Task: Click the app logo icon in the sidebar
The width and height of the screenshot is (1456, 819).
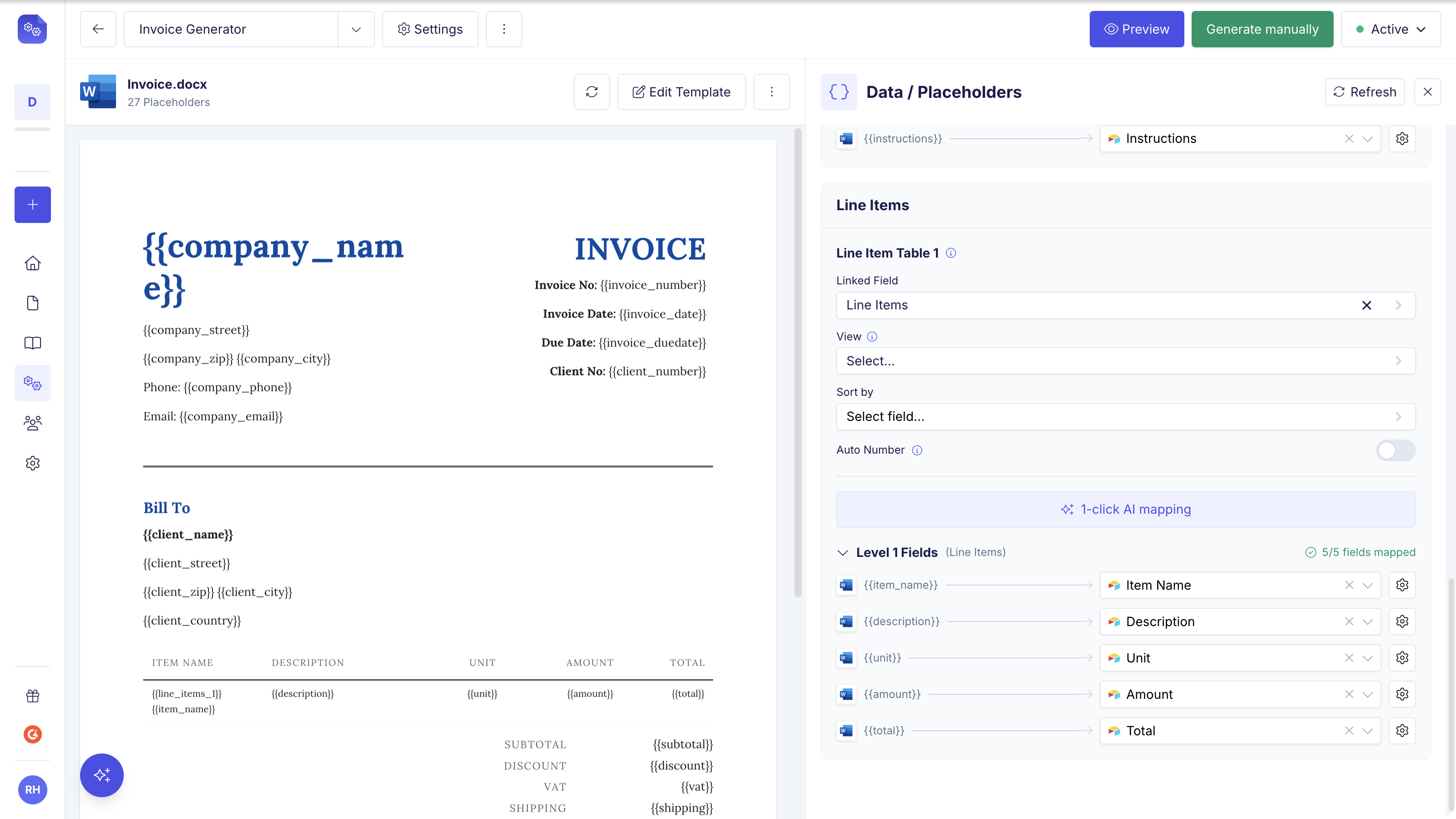Action: [x=32, y=29]
